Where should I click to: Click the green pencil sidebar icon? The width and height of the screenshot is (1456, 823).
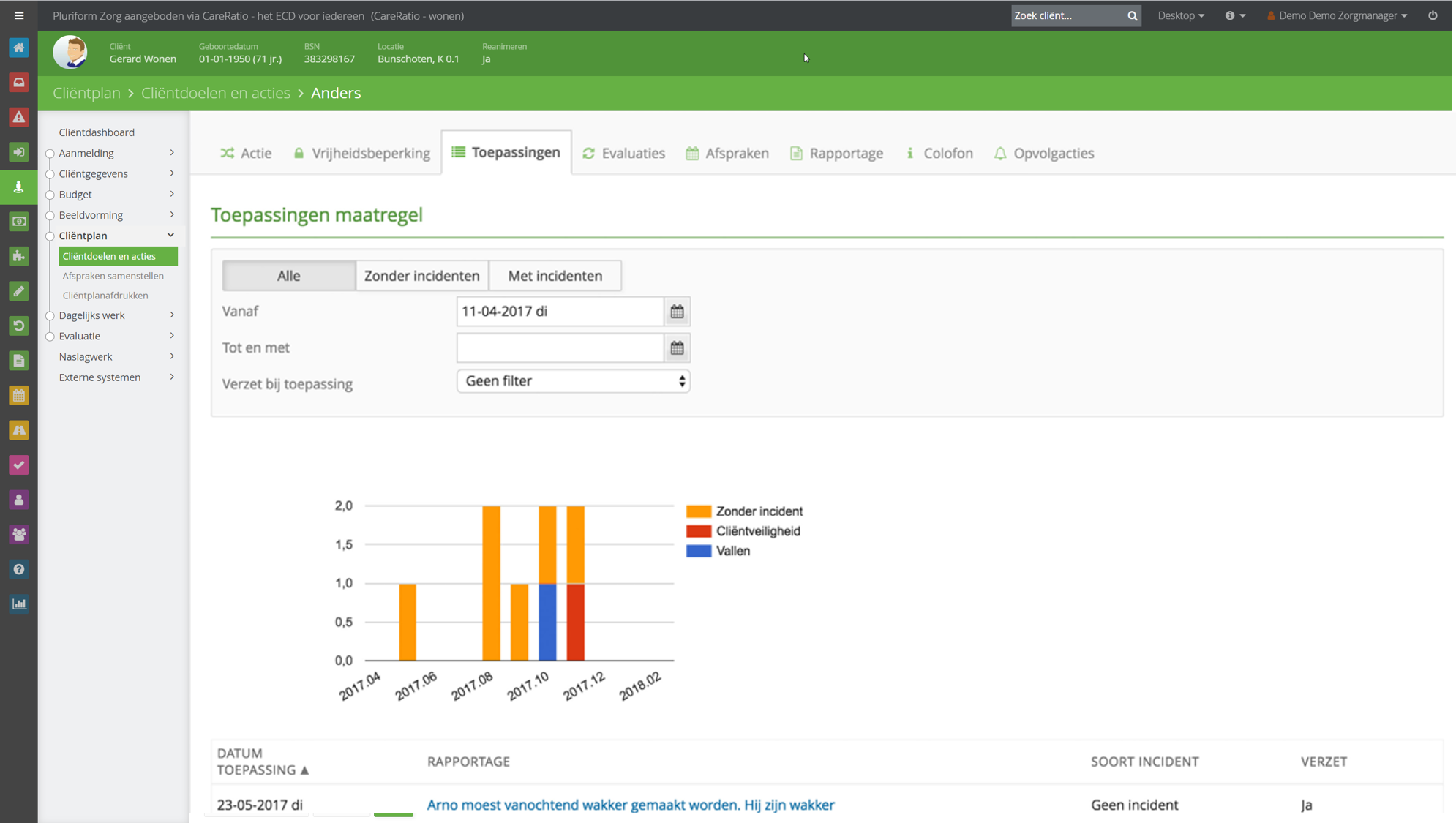coord(19,291)
